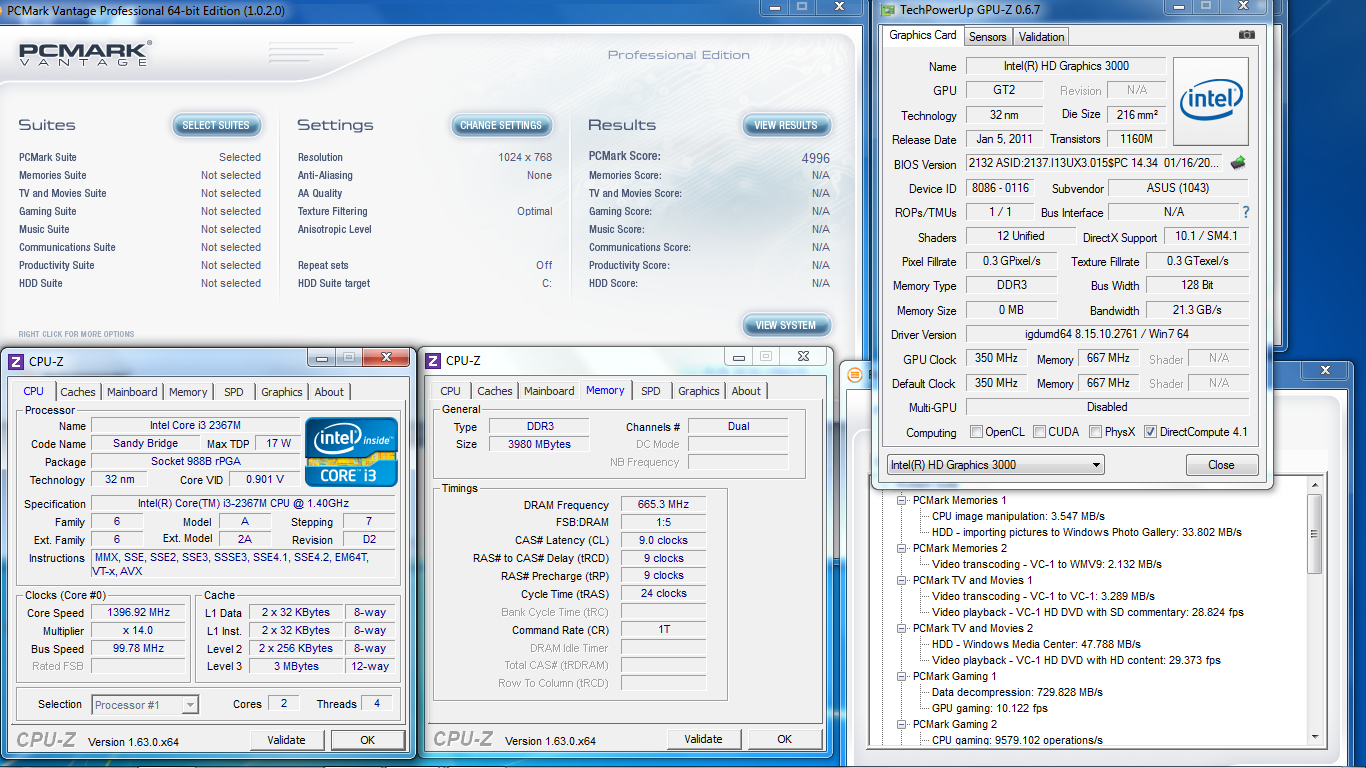Image resolution: width=1366 pixels, height=768 pixels.
Task: Click 'CPU image manipulation: 3.547 MB/s' row
Action: coord(1018,516)
